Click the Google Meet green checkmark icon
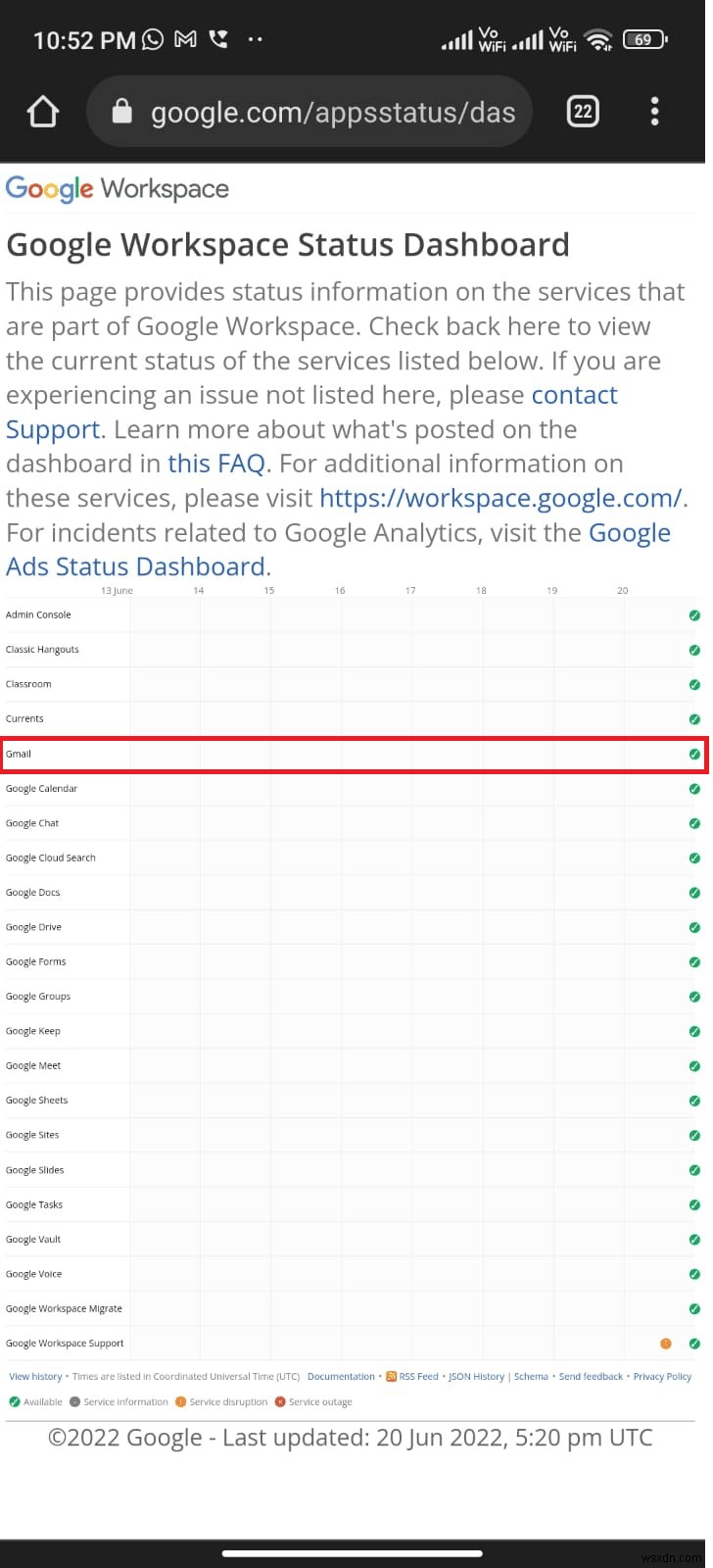Image resolution: width=713 pixels, height=1568 pixels. click(694, 1066)
